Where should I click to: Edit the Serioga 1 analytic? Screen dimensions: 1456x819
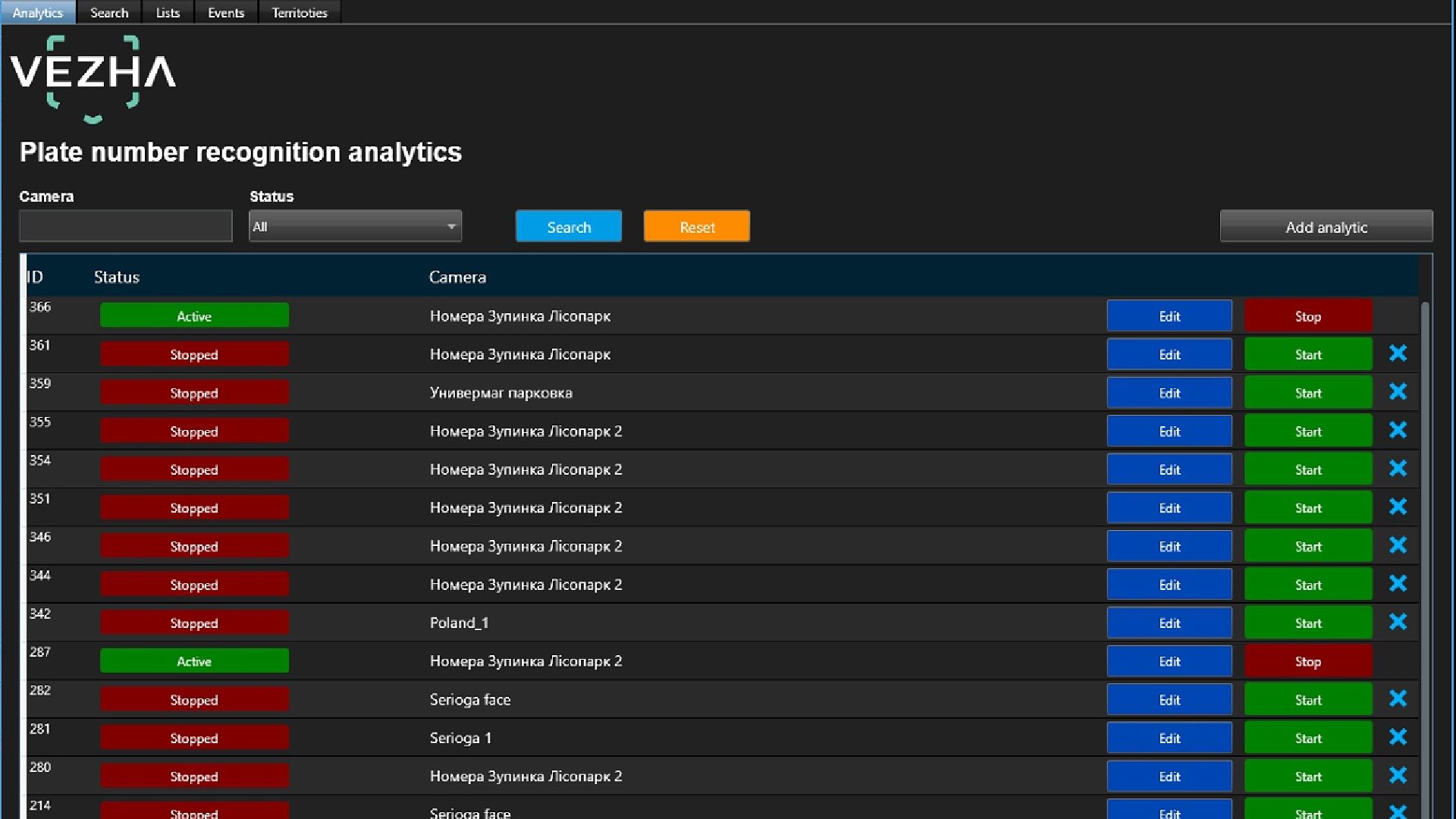1169,738
